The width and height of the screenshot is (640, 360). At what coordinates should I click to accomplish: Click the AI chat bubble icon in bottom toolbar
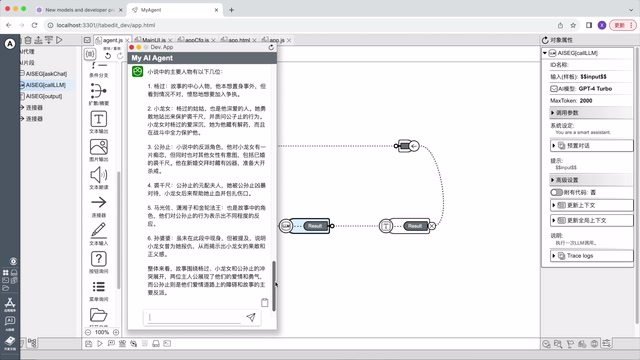coord(111,344)
